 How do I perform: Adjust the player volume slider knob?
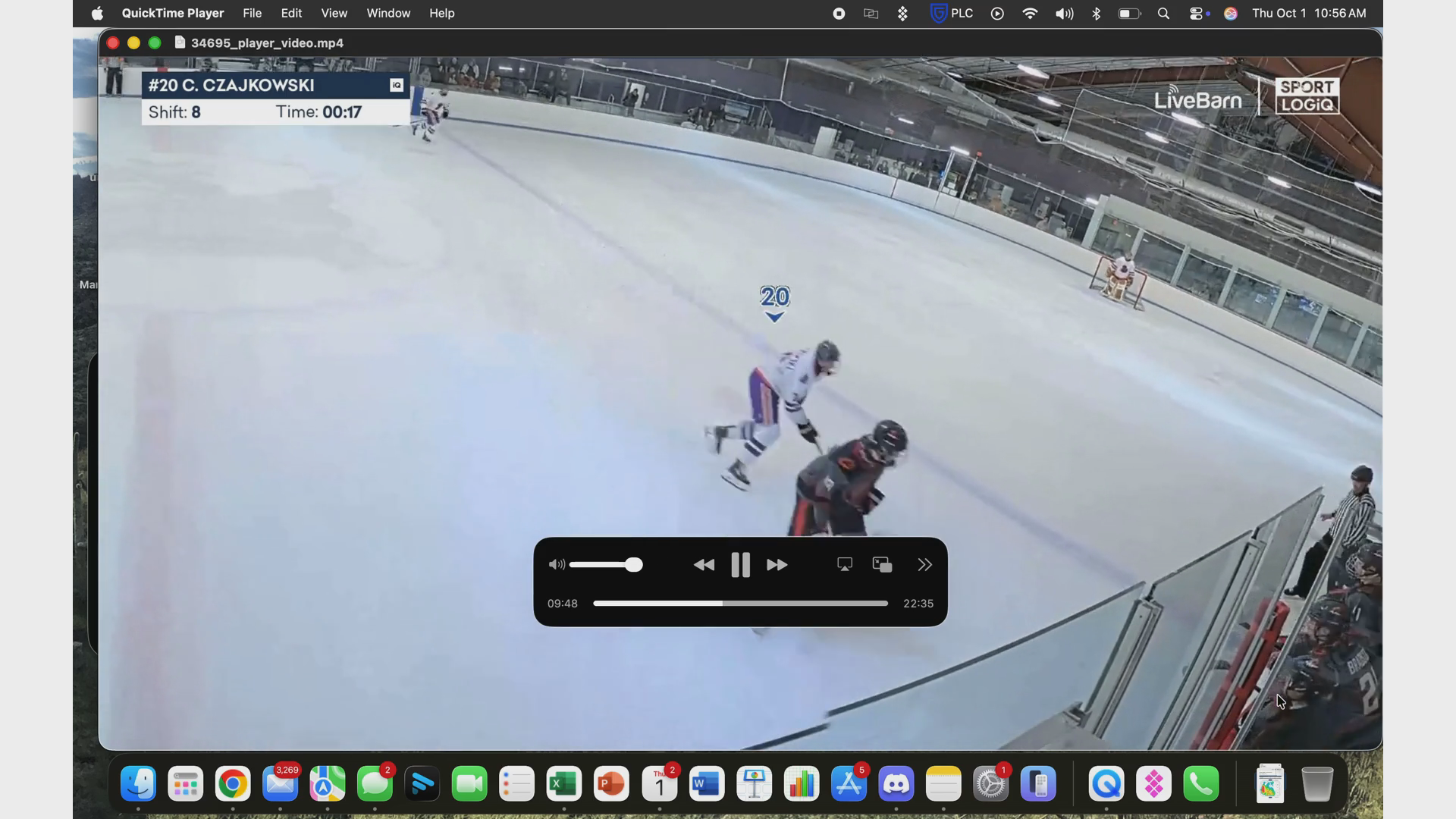(x=634, y=564)
